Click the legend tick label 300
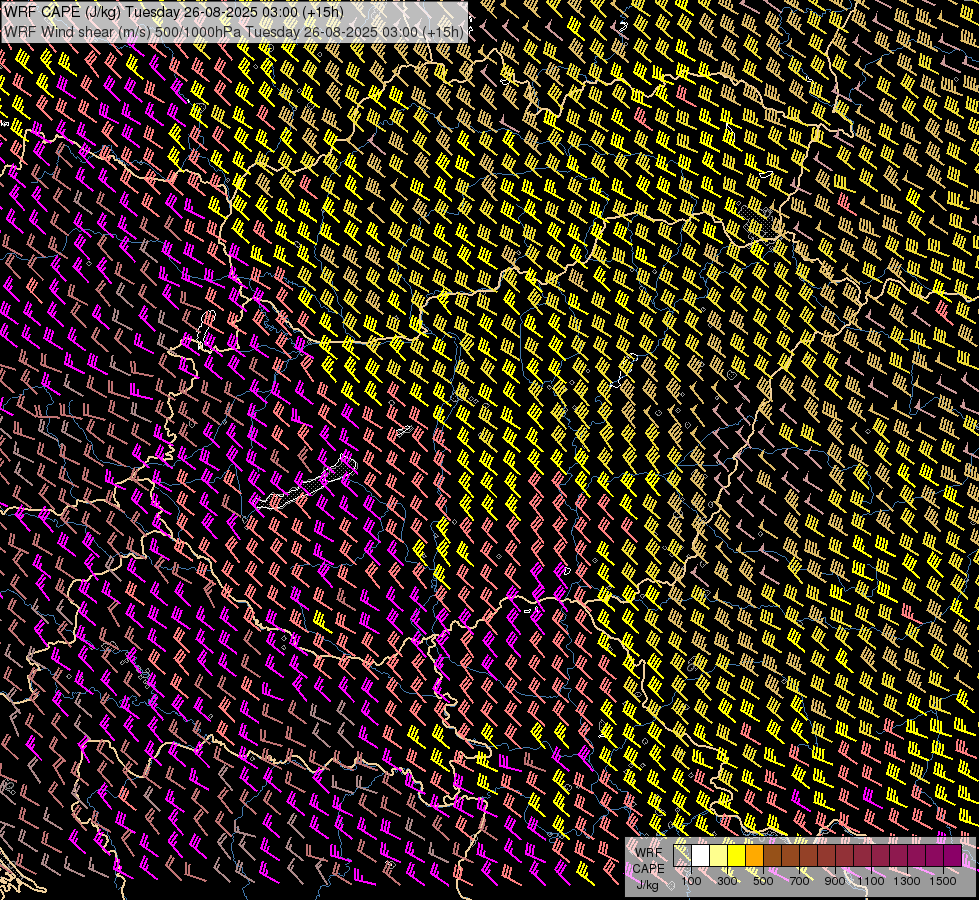The image size is (979, 900). pos(727,881)
